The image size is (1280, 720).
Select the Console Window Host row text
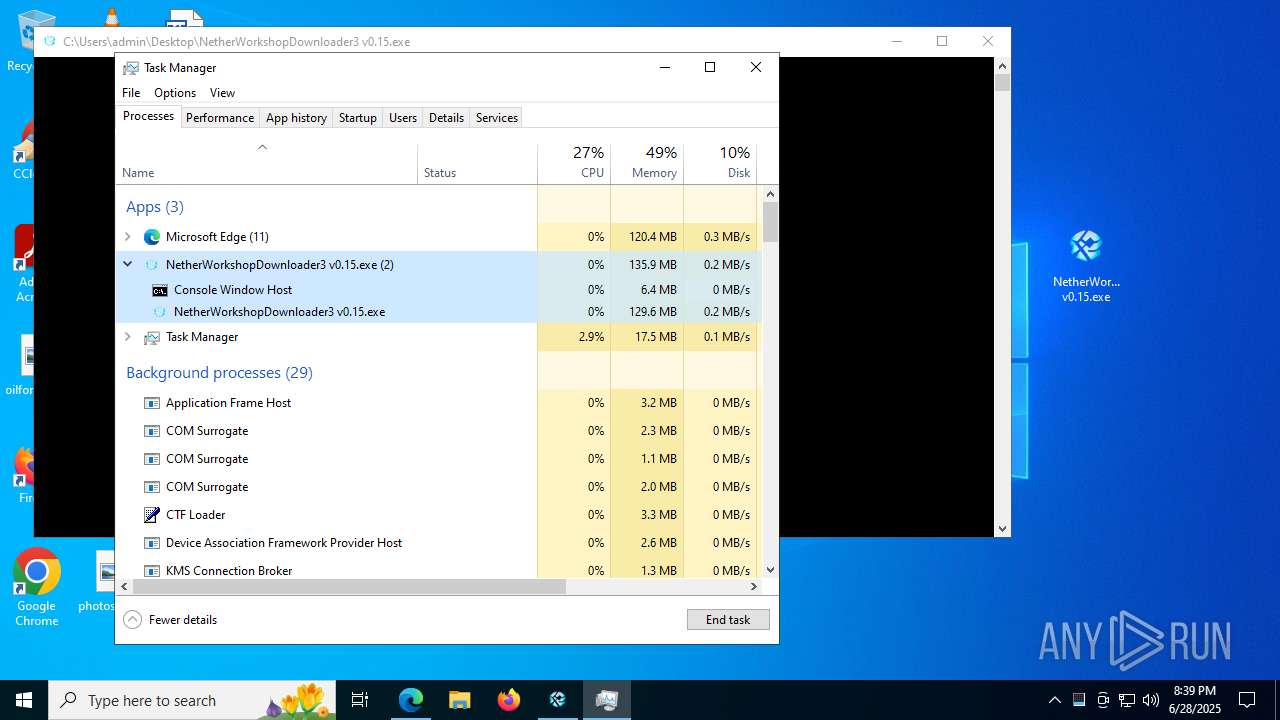click(233, 290)
